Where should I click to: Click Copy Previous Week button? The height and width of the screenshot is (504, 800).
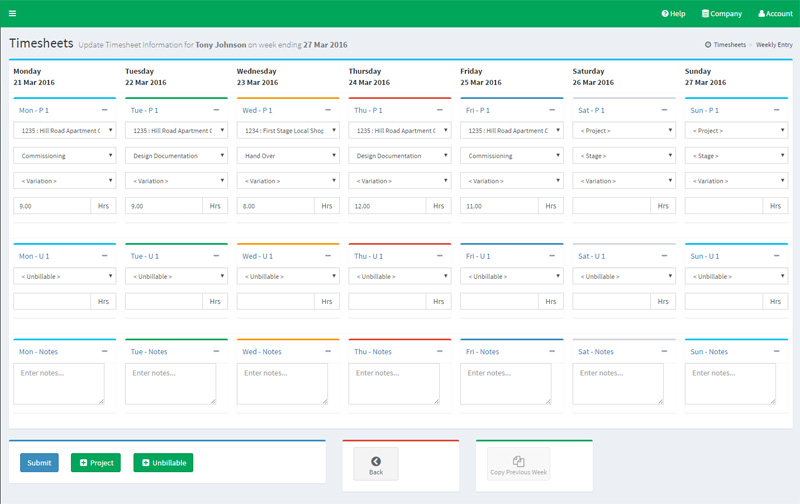click(519, 464)
